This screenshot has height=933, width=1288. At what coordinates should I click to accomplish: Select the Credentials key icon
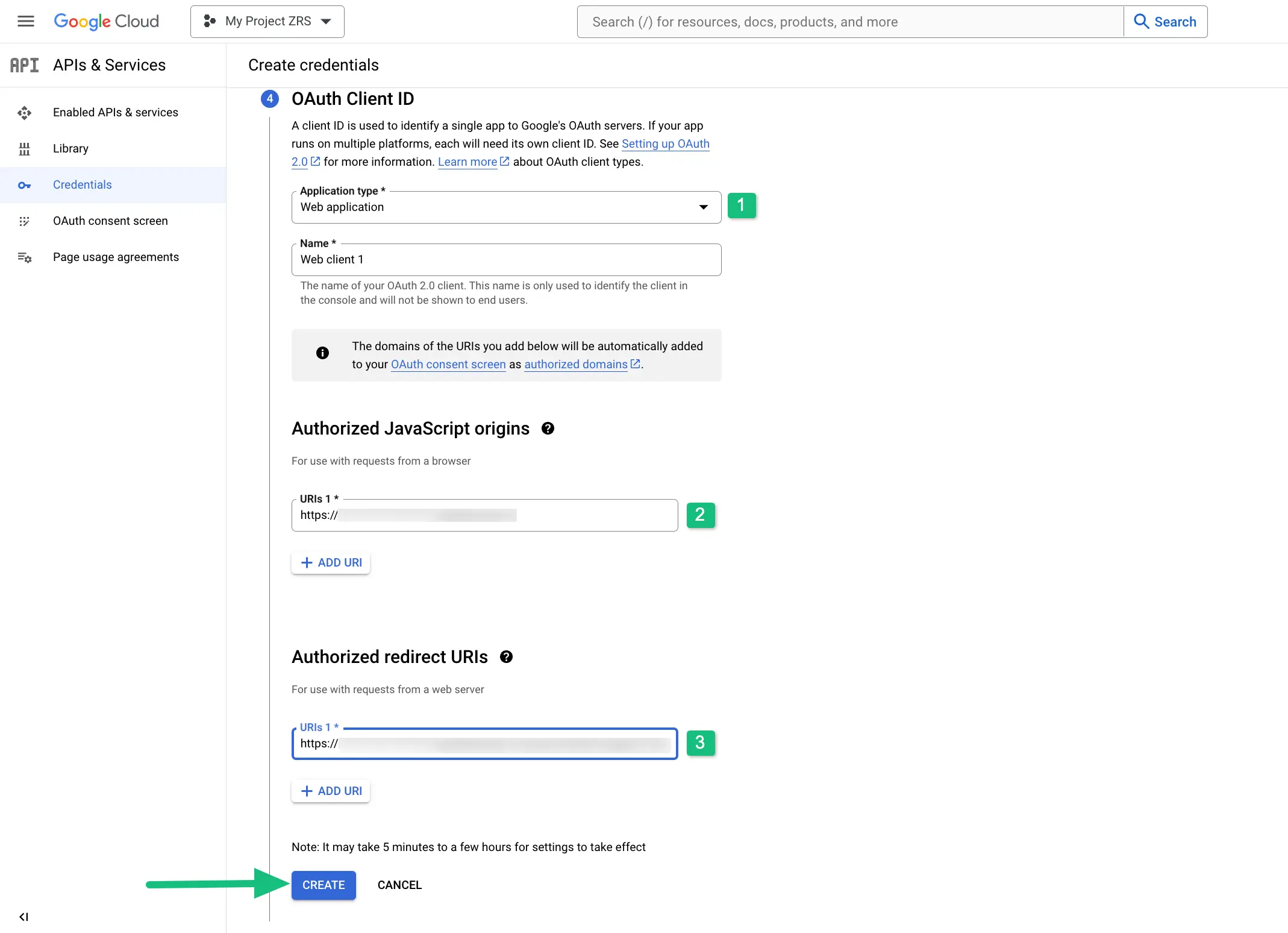pos(24,185)
